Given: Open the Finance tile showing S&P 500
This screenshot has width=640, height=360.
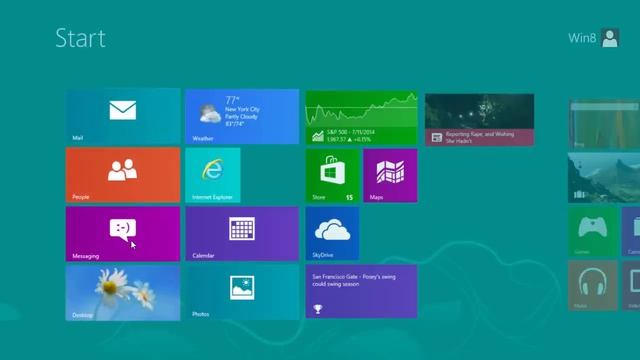Looking at the screenshot, I should point(361,118).
